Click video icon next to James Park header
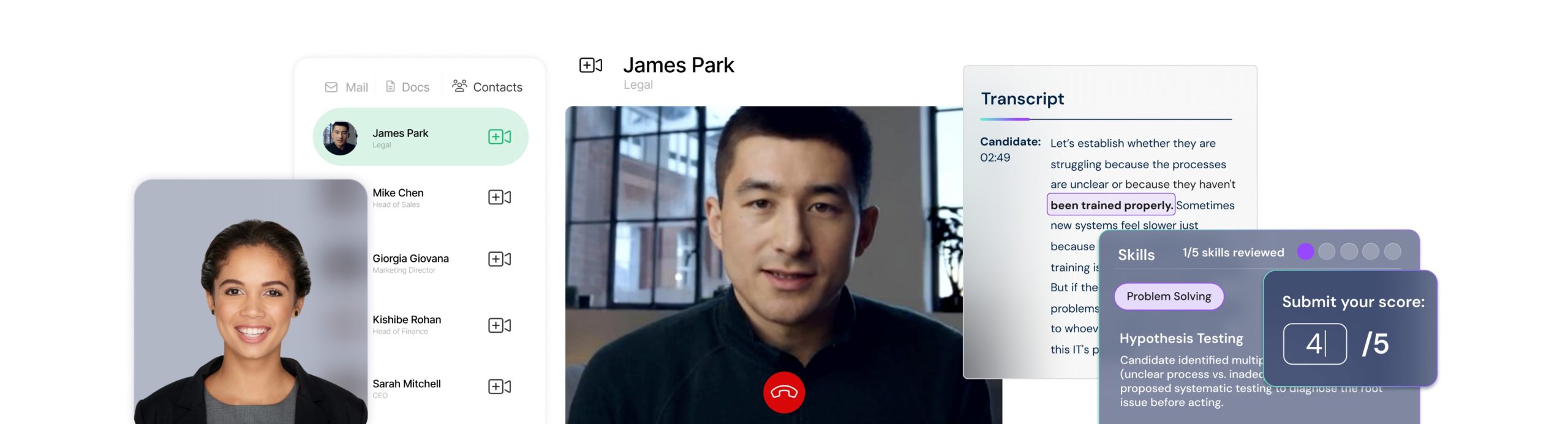The height and width of the screenshot is (424, 1568). (x=590, y=65)
